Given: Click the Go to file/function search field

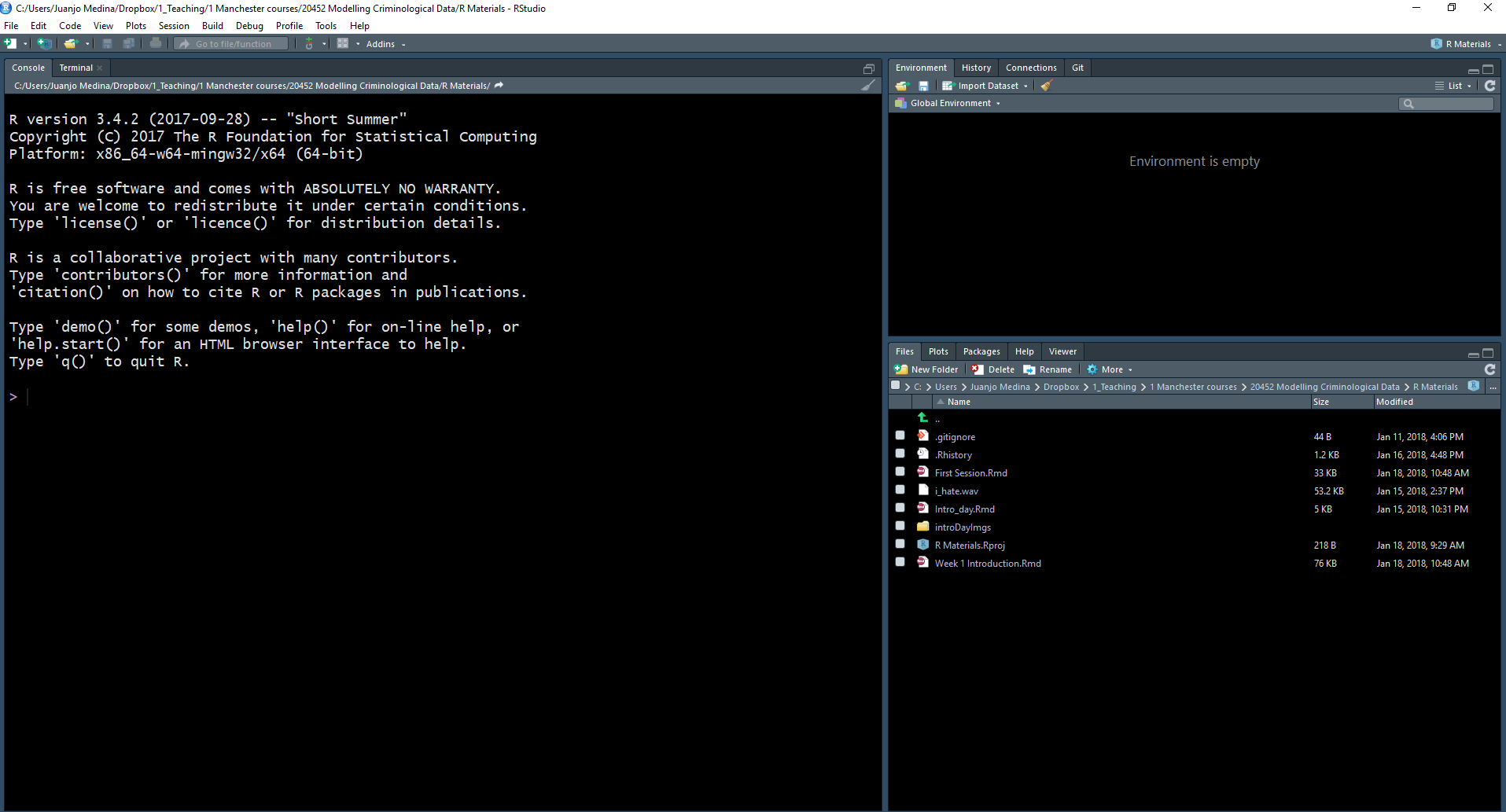Looking at the screenshot, I should (233, 44).
